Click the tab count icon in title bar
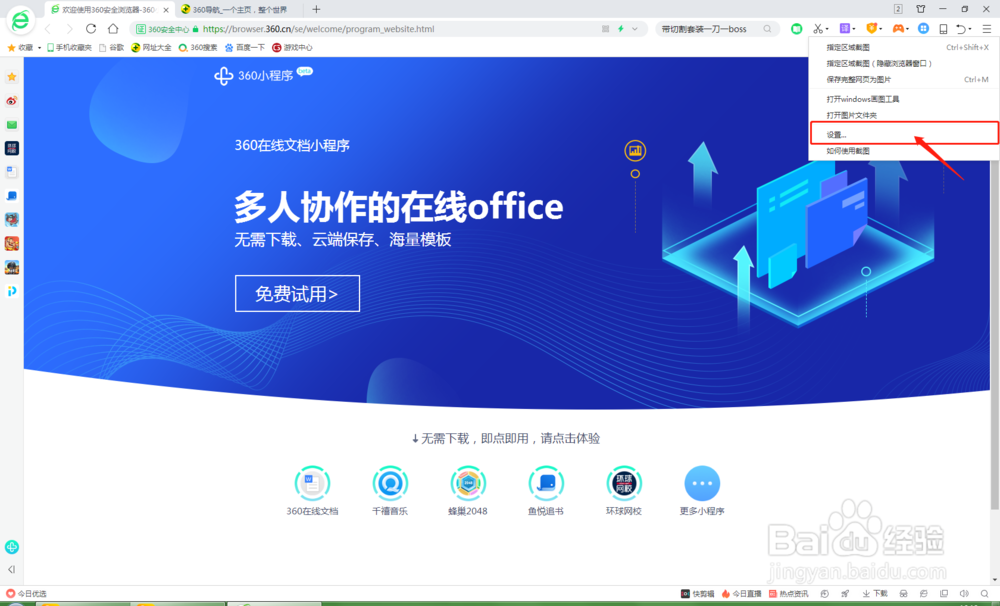Image resolution: width=1000 pixels, height=606 pixels. (x=898, y=9)
